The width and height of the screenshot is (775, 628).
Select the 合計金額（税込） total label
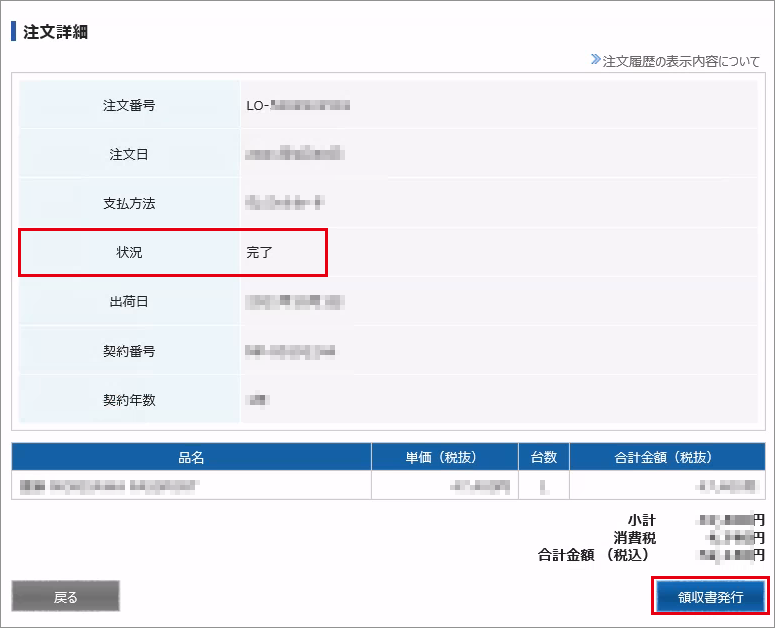tap(594, 555)
